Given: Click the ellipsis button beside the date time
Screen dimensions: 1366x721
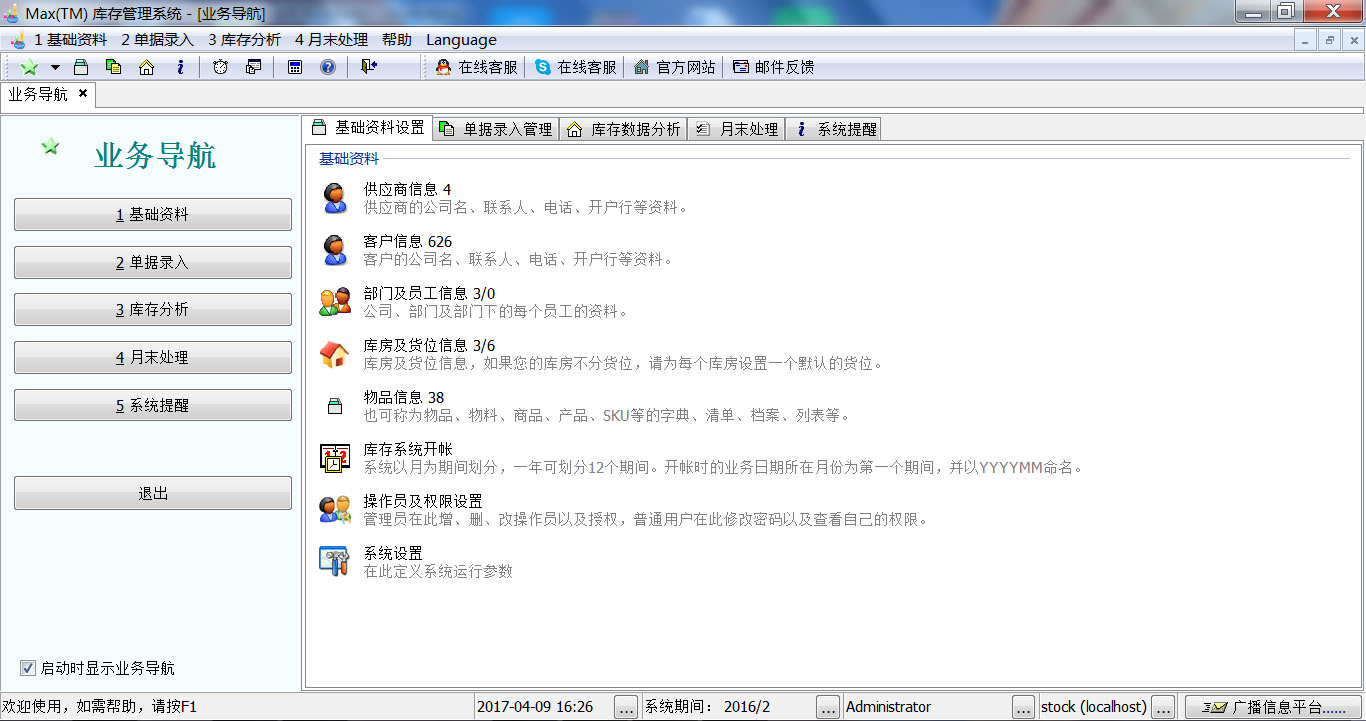Looking at the screenshot, I should point(626,707).
